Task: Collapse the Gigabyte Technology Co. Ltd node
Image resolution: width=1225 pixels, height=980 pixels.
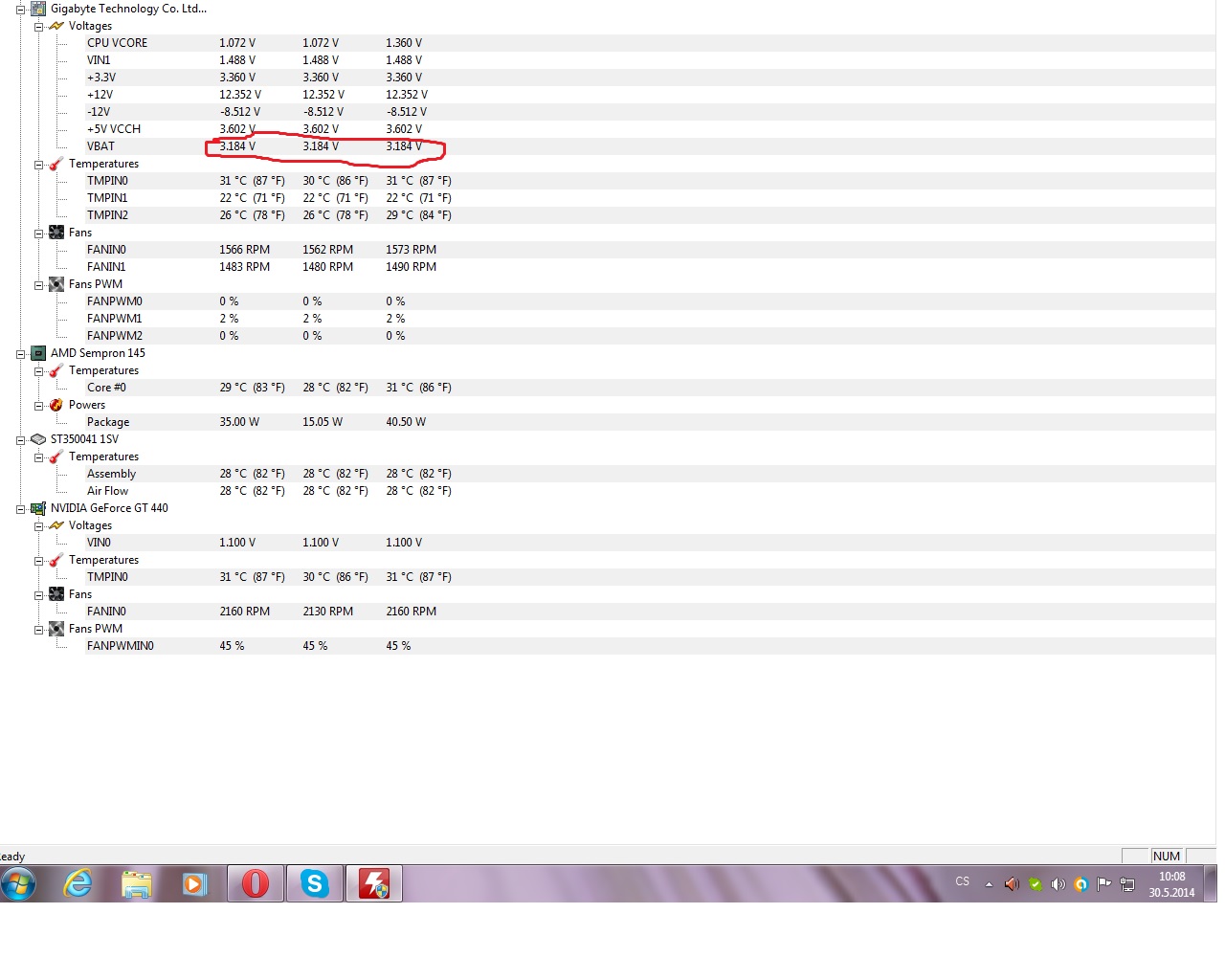Action: pyautogui.click(x=20, y=10)
